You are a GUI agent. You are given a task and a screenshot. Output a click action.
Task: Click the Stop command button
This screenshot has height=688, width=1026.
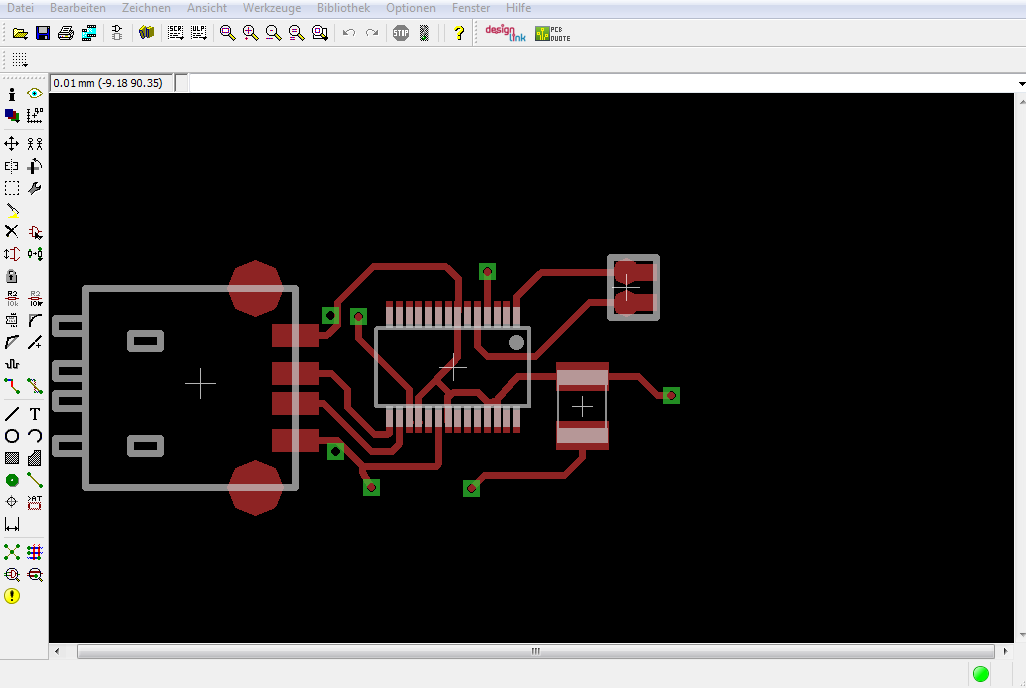(400, 33)
